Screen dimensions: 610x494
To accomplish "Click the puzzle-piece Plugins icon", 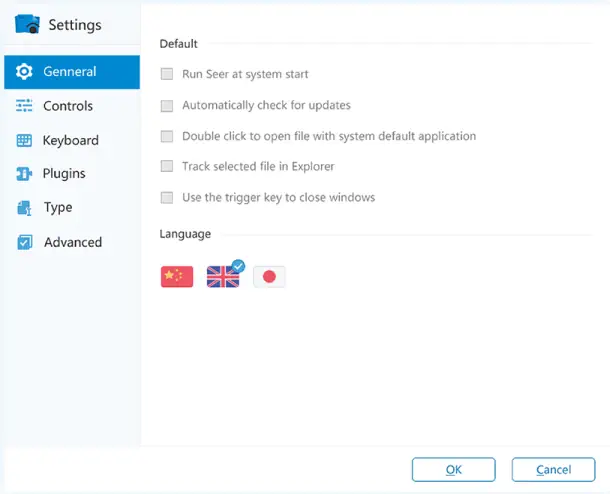I will [x=24, y=173].
